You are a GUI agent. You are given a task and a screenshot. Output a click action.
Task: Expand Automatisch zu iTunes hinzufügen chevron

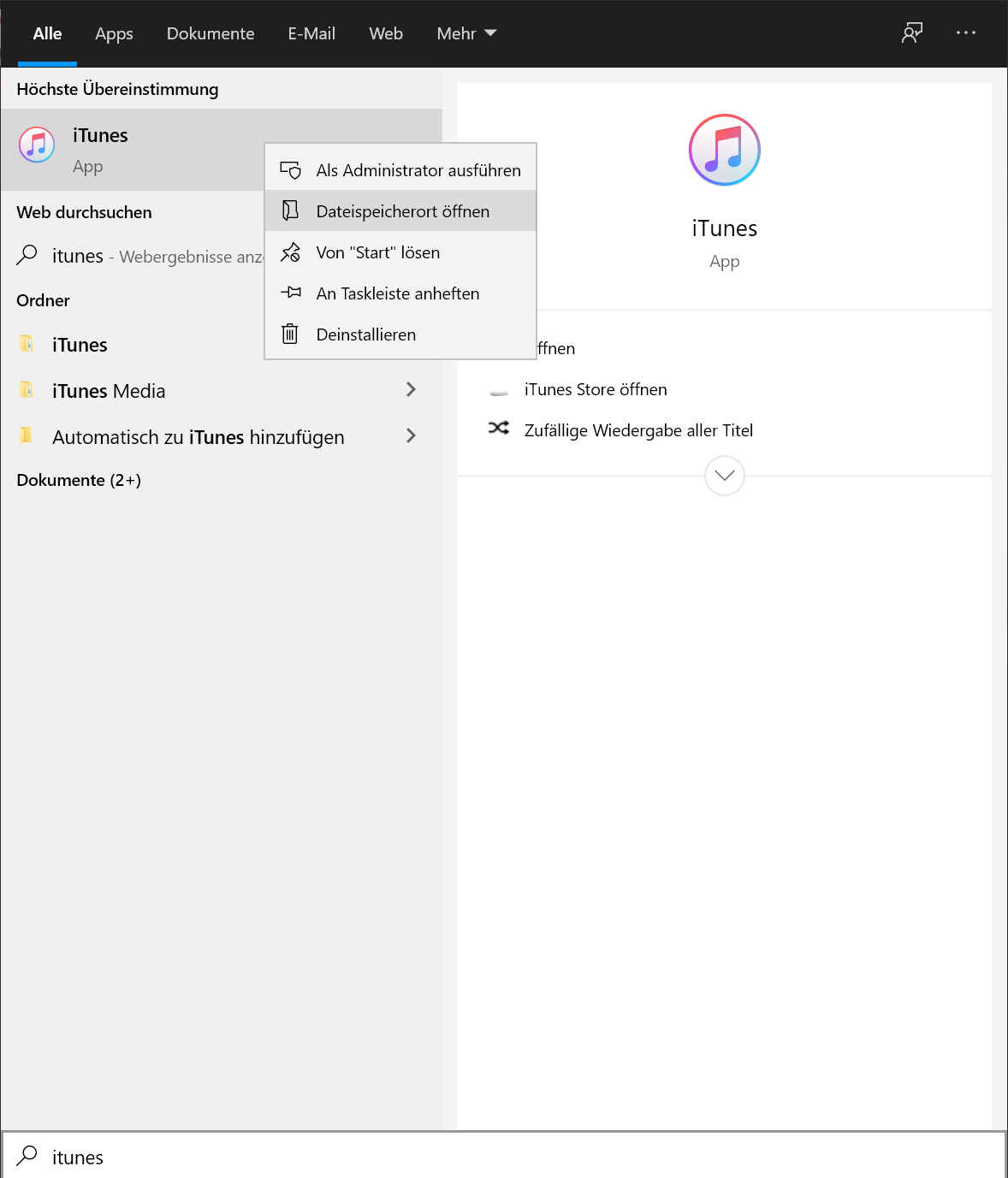(x=411, y=435)
